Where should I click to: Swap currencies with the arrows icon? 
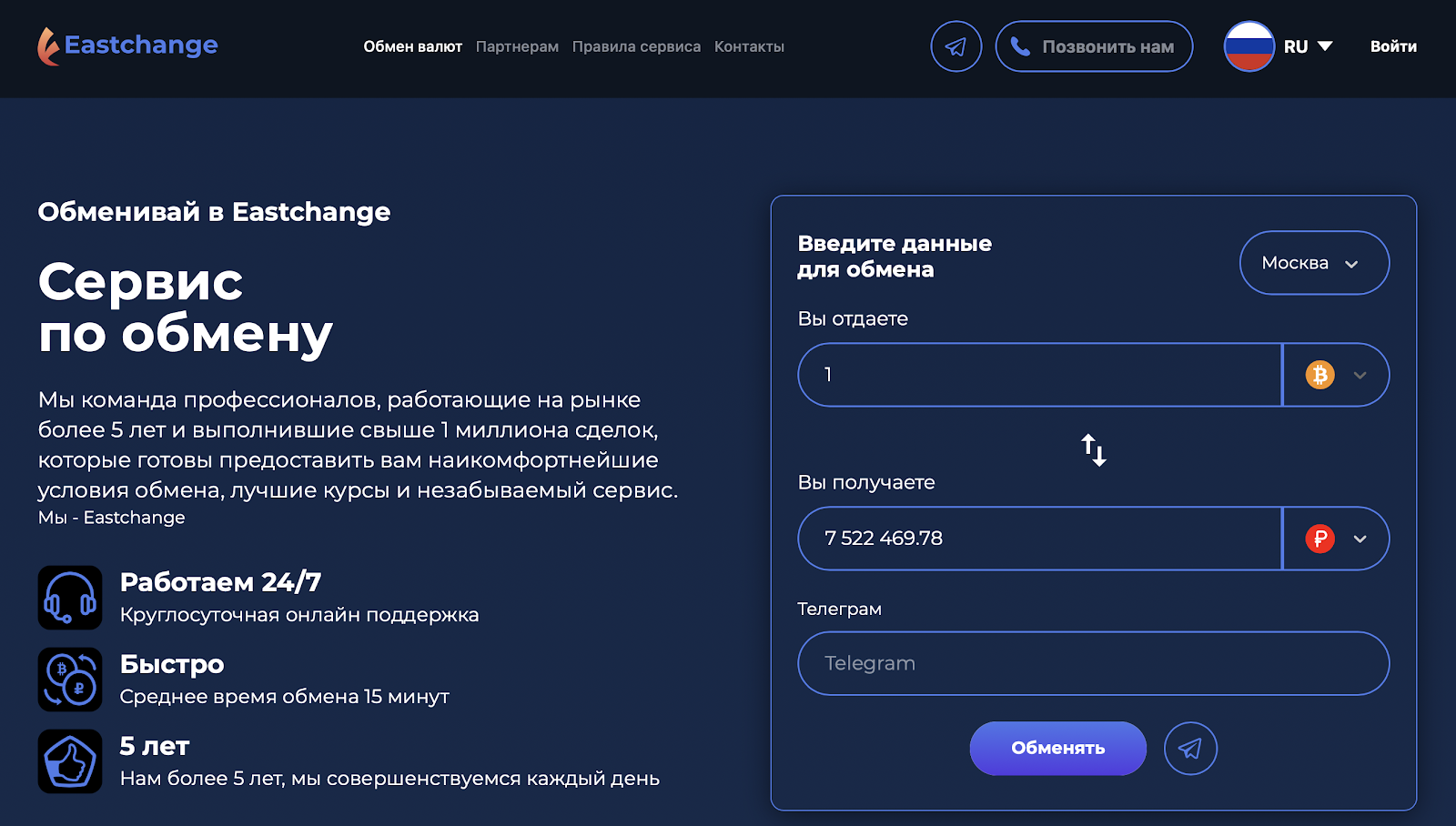pyautogui.click(x=1094, y=449)
